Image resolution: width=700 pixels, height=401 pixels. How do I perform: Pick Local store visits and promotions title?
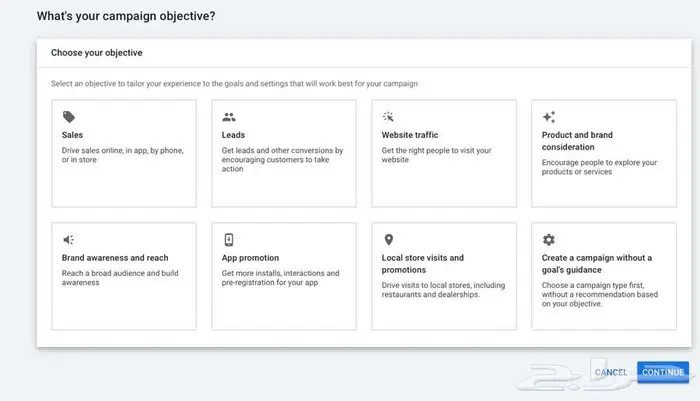point(423,264)
